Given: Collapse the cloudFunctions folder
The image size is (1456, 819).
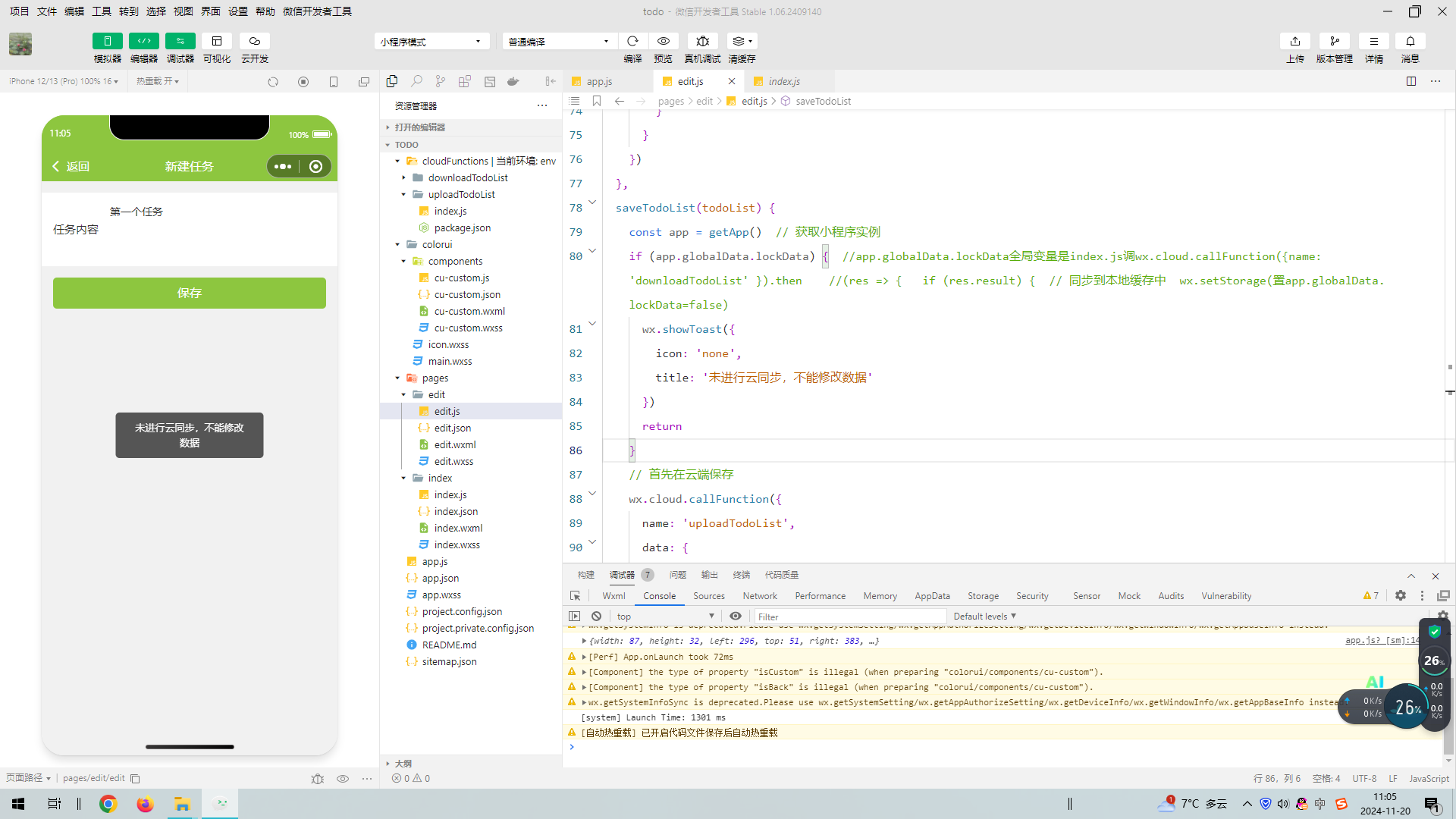Looking at the screenshot, I should click(x=397, y=161).
